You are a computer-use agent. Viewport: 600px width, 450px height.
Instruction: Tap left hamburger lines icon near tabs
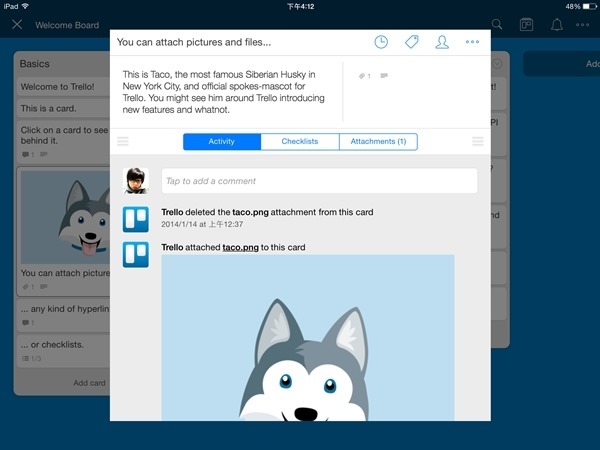(123, 141)
